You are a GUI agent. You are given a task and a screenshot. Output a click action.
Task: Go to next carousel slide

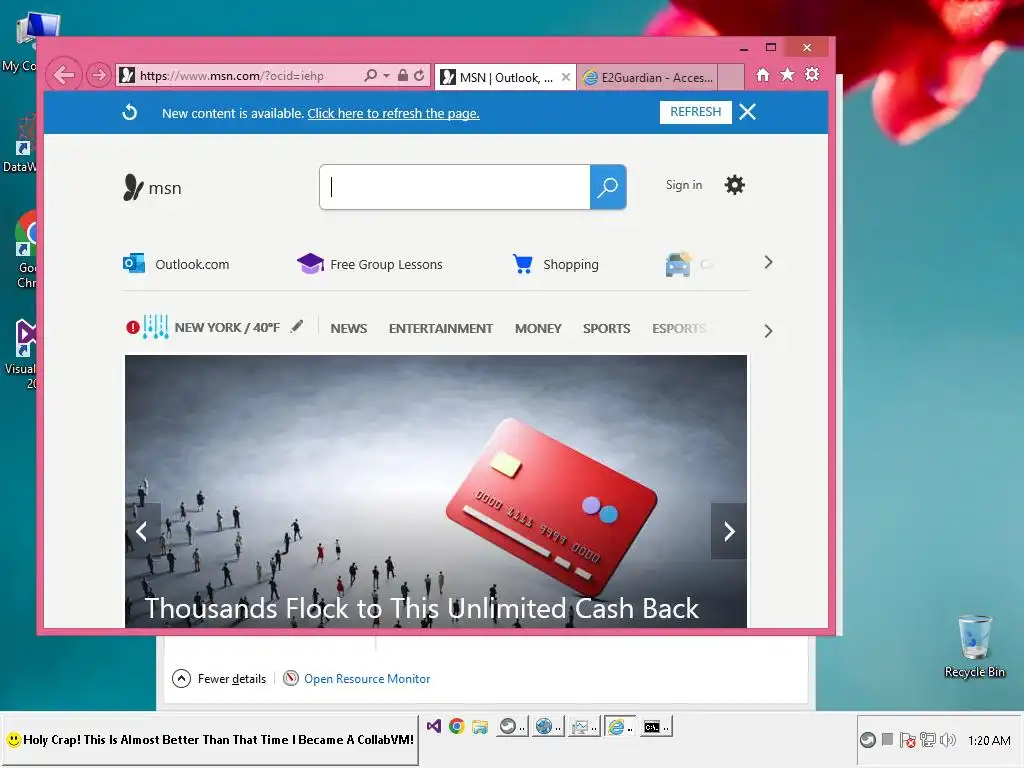click(x=729, y=531)
